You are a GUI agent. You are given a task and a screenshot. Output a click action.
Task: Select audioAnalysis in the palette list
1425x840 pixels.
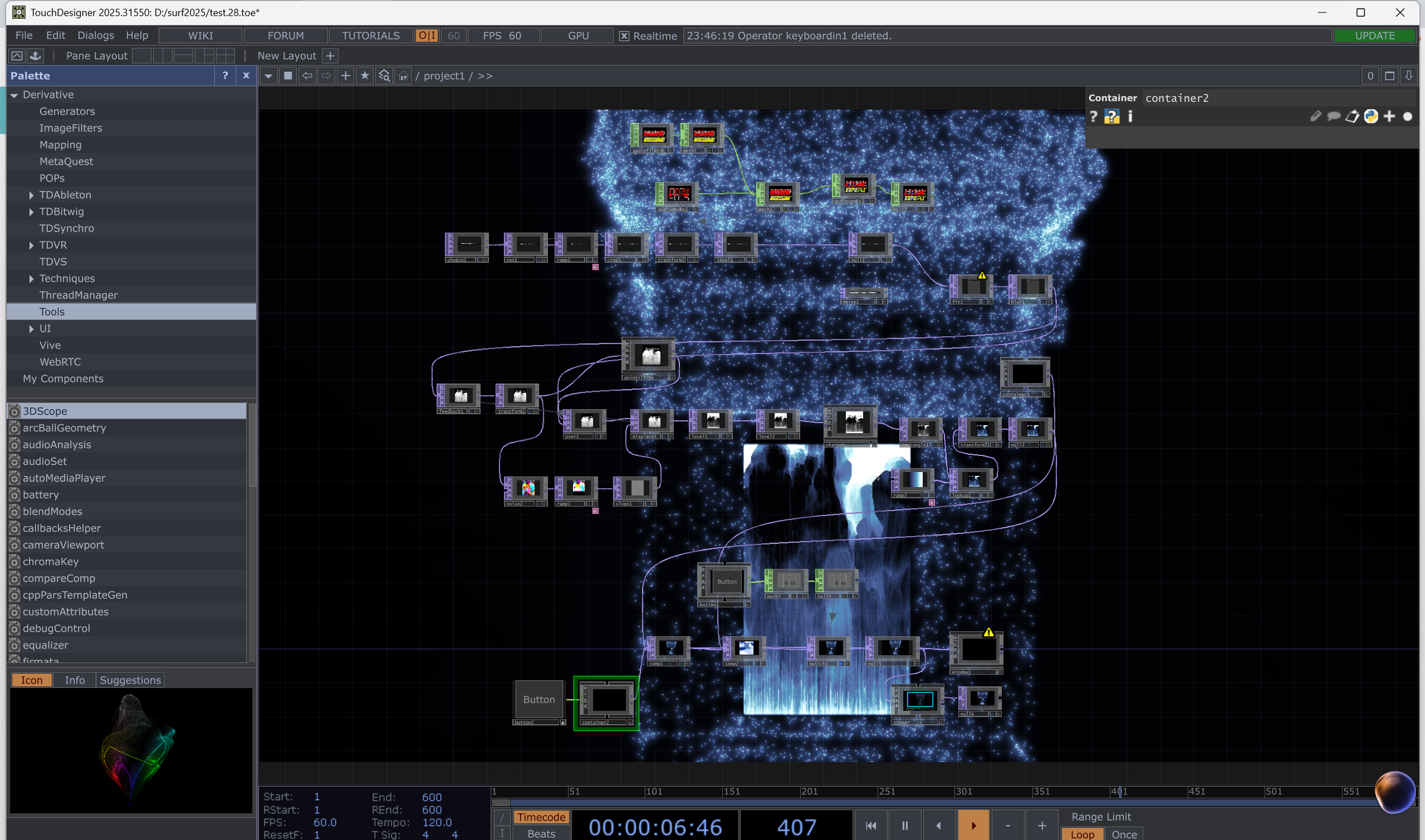pyautogui.click(x=57, y=445)
